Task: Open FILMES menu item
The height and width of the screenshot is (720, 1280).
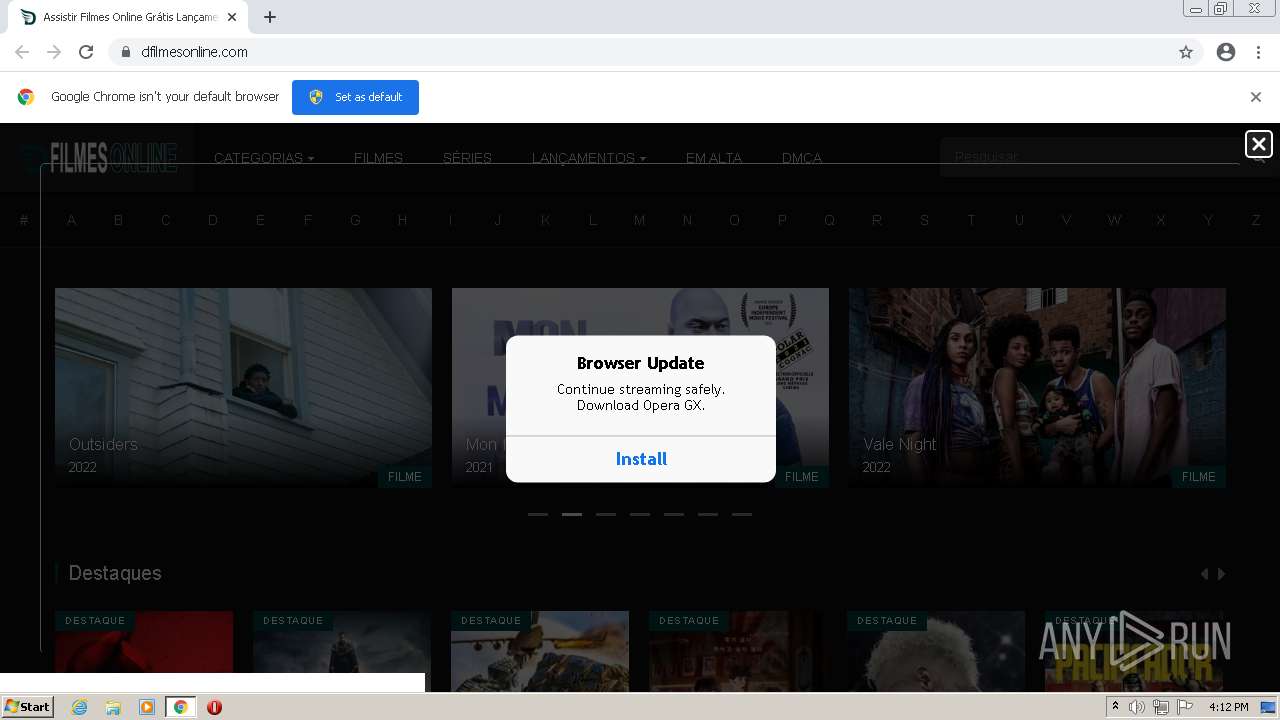Action: [x=378, y=158]
